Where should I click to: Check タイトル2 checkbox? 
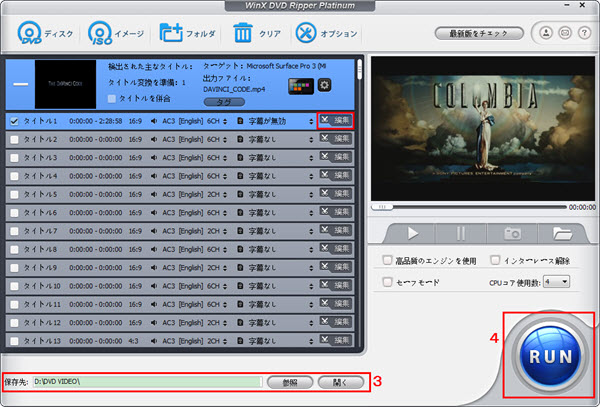coord(15,140)
